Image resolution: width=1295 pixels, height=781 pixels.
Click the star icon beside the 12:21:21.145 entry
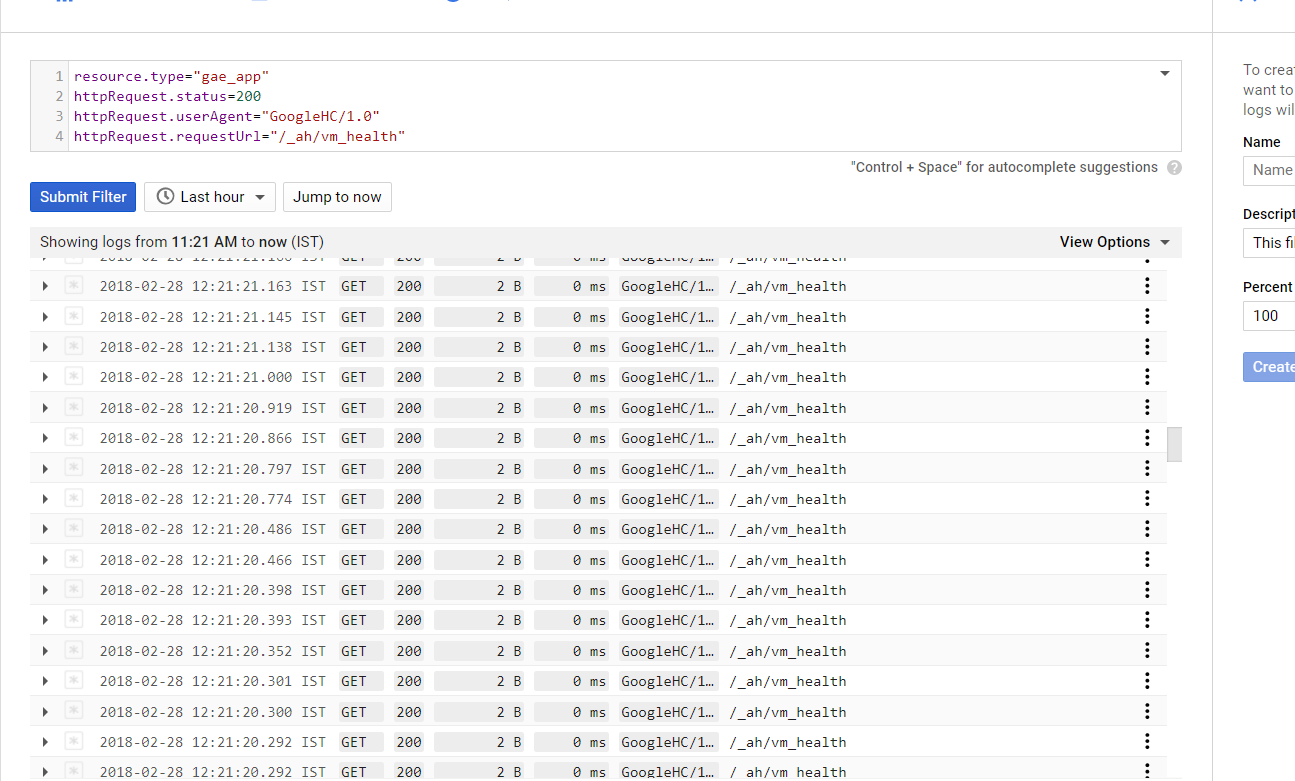click(74, 316)
